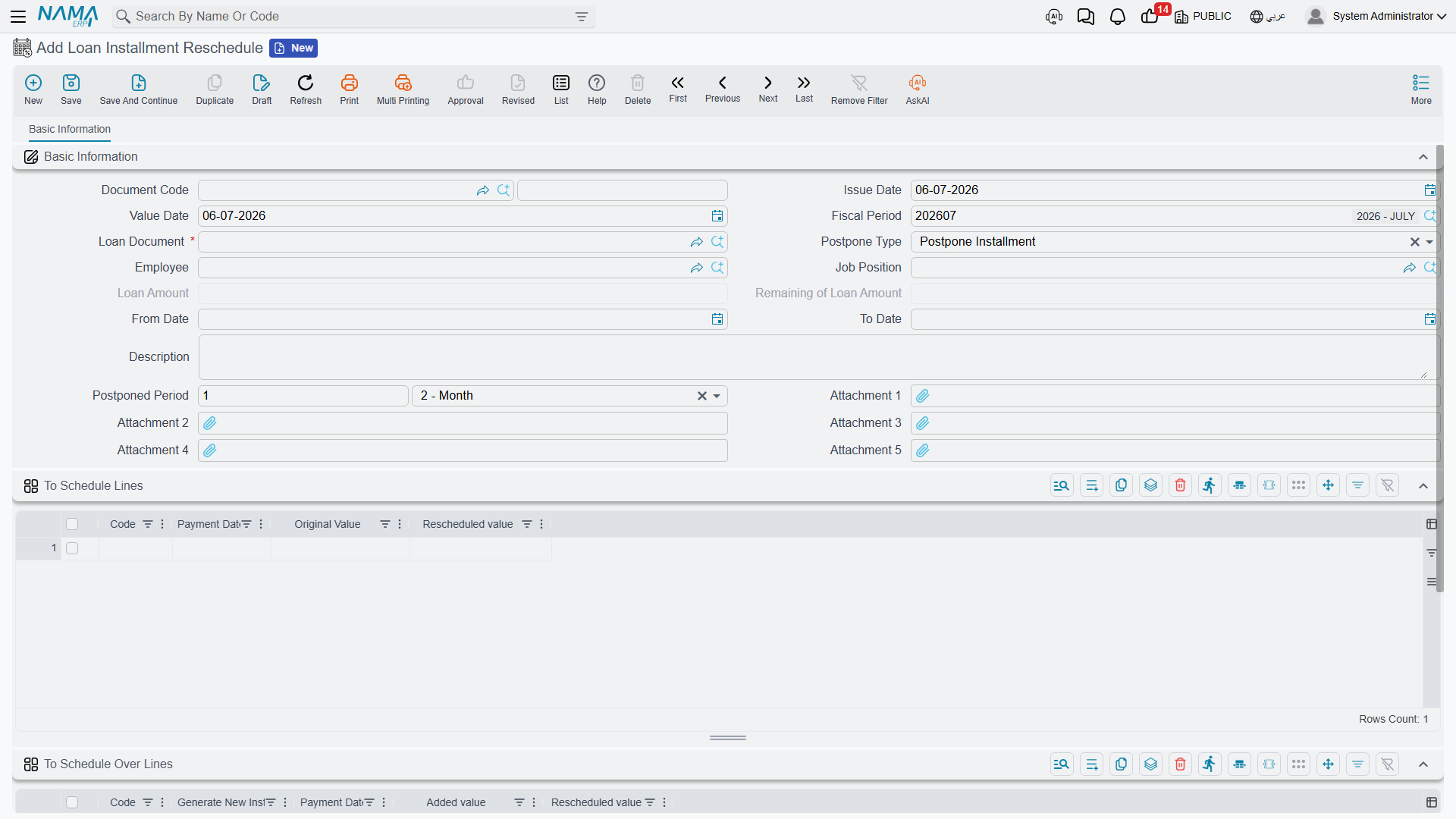
Task: Open the System Administrator user menu
Action: click(1376, 17)
